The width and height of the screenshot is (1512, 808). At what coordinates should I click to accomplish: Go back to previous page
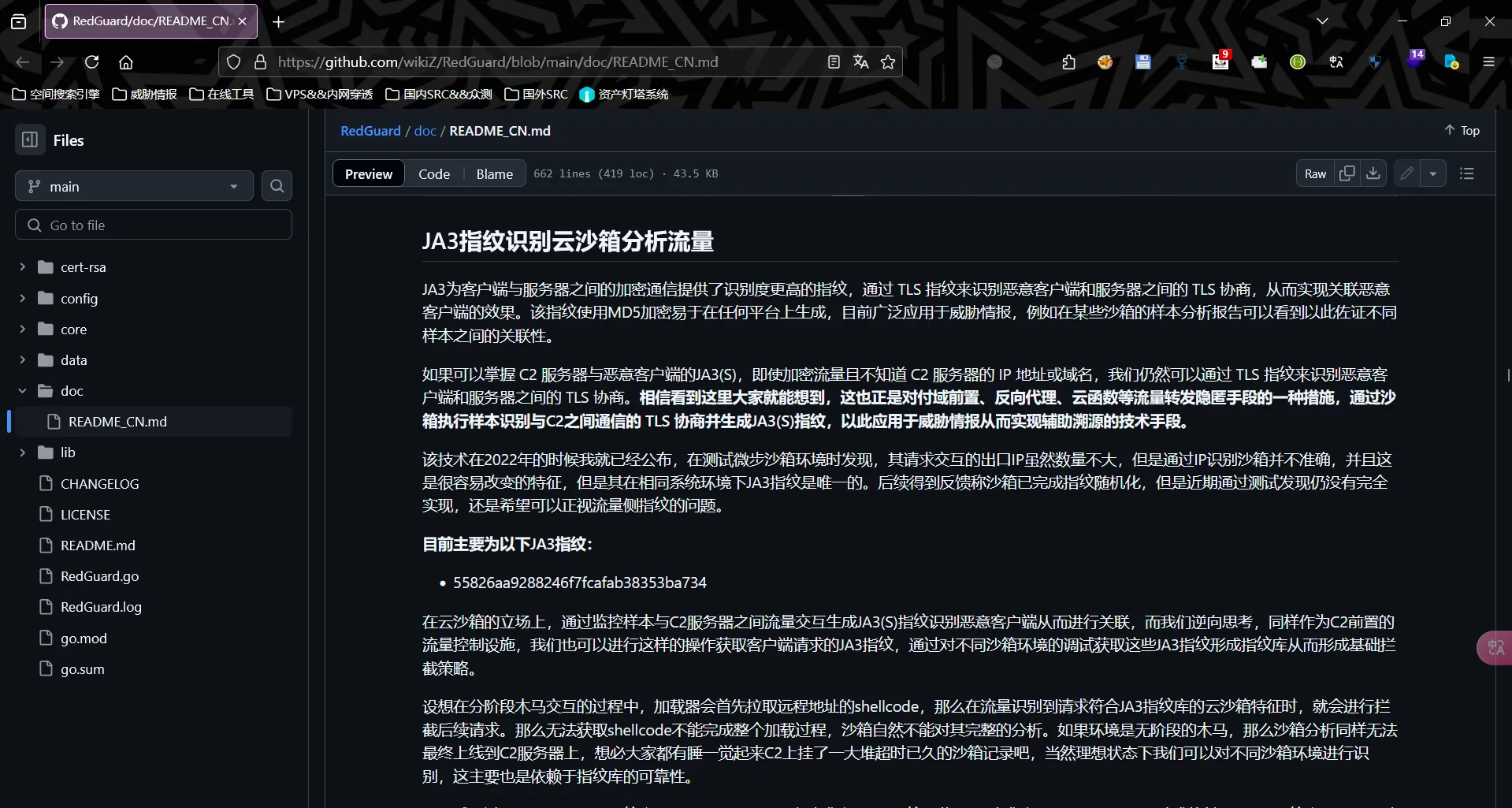(x=23, y=62)
